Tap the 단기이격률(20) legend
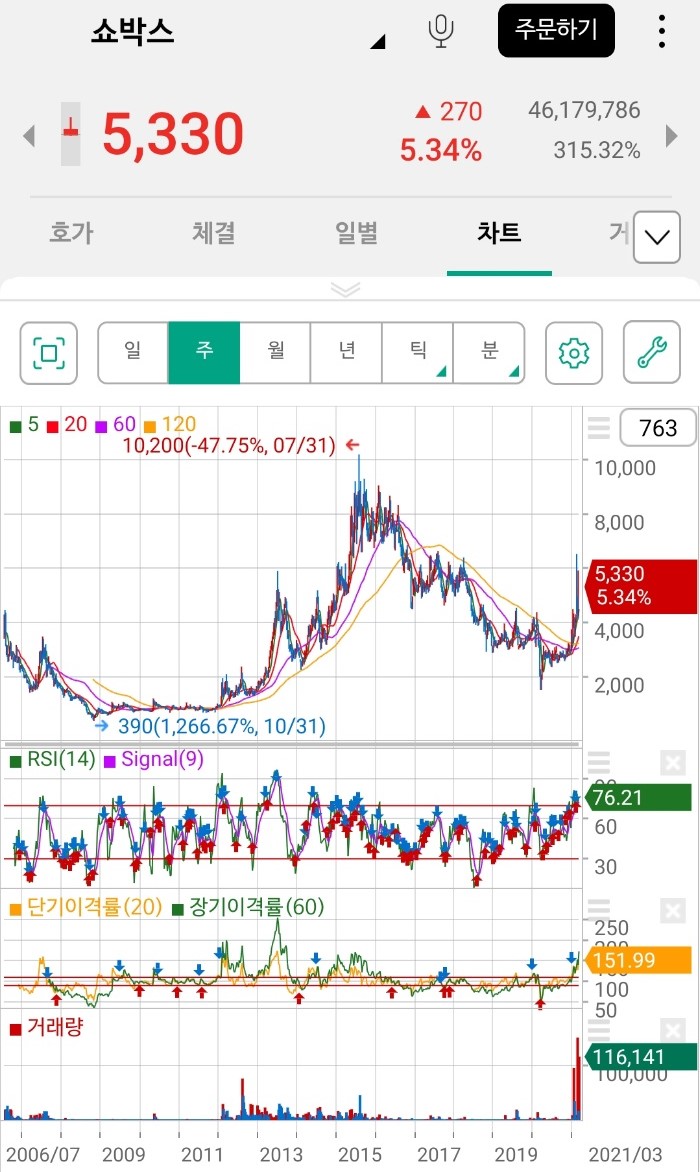This screenshot has height=1172, width=700. click(86, 907)
